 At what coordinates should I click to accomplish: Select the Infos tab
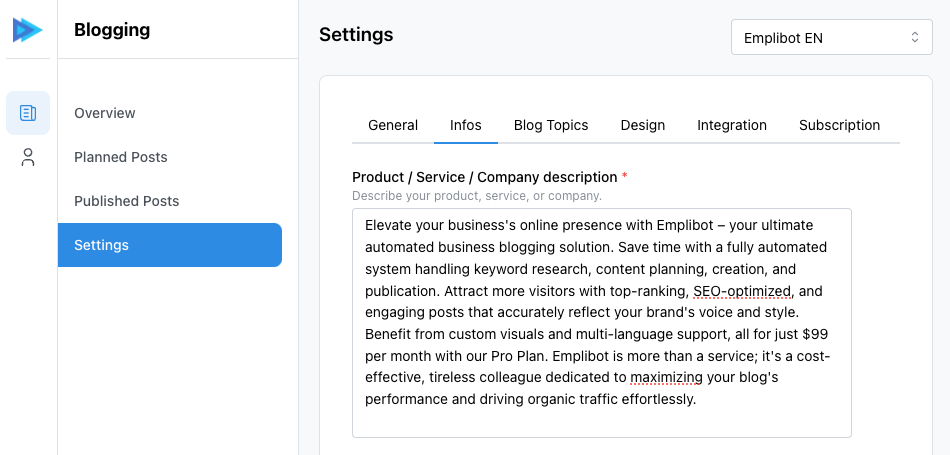tap(466, 125)
